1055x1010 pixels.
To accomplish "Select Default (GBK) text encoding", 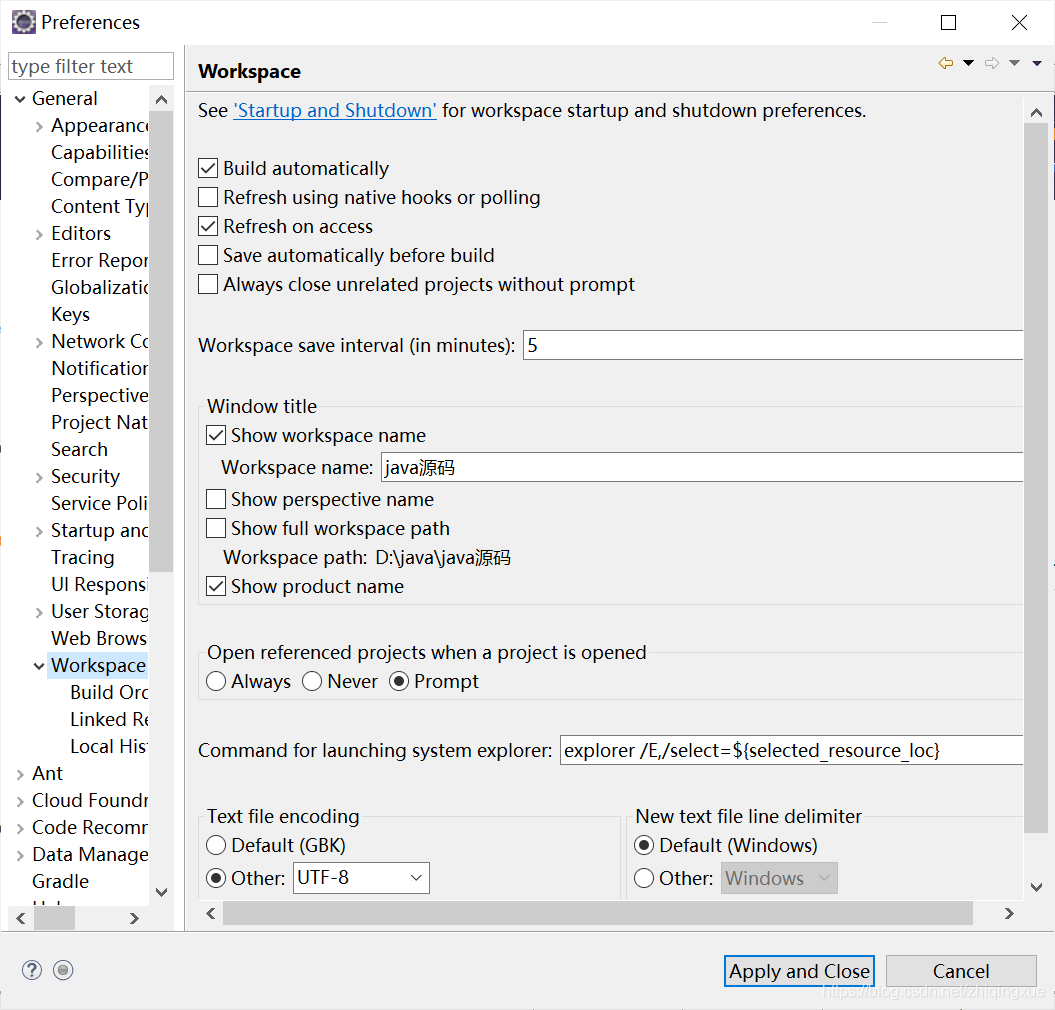I will 216,845.
